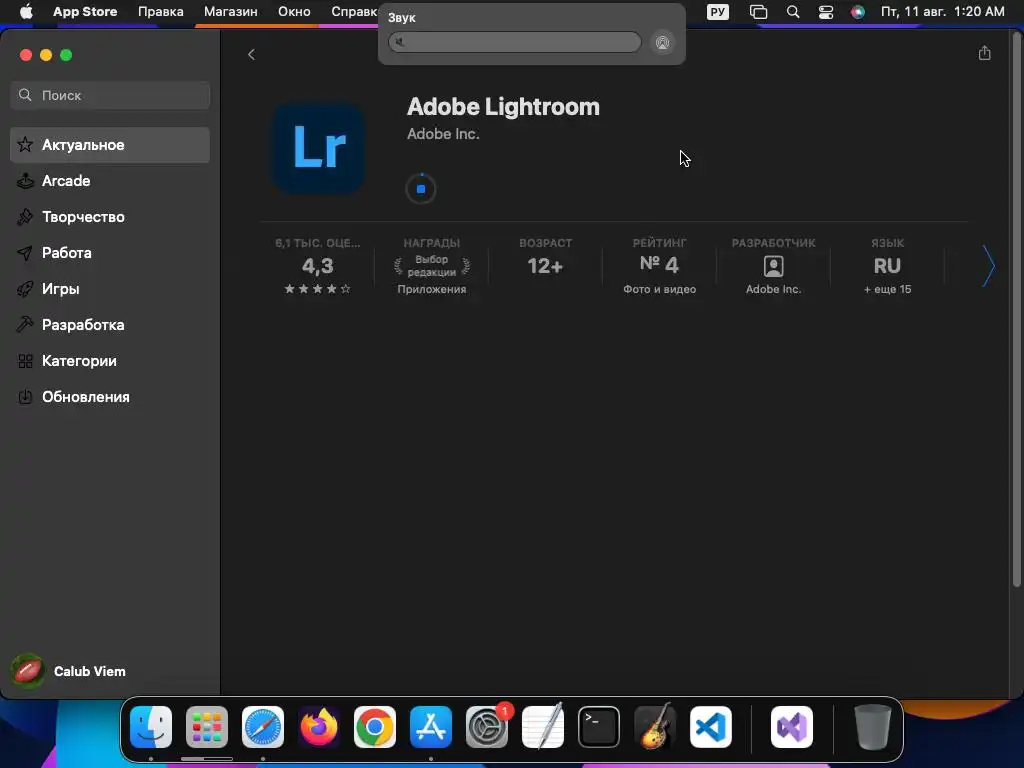Click the date and time display
Image resolution: width=1024 pixels, height=768 pixels.
942,12
